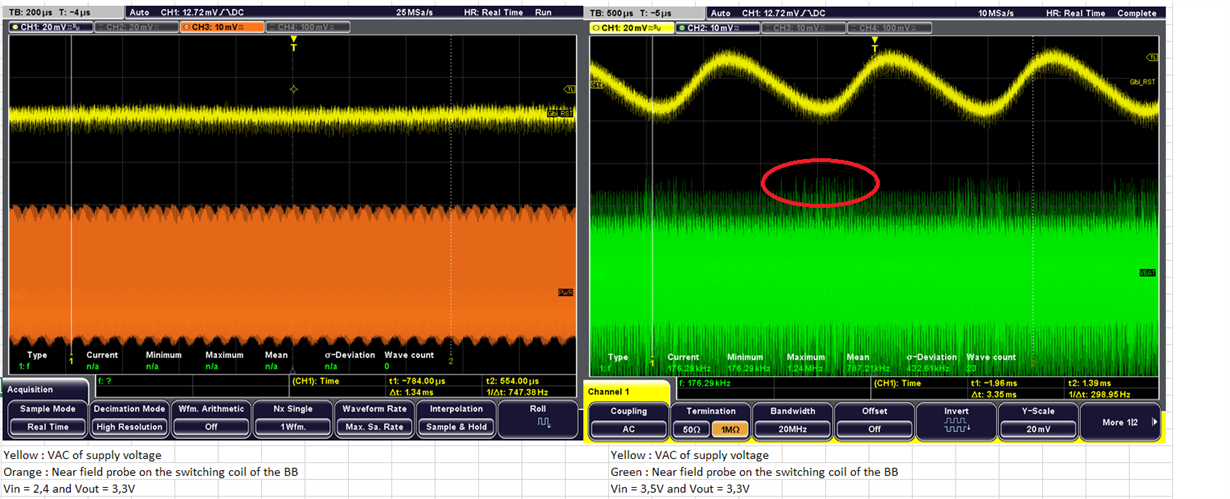The width and height of the screenshot is (1230, 499).
Task: Click Complete status on right scope
Action: (x=1136, y=14)
